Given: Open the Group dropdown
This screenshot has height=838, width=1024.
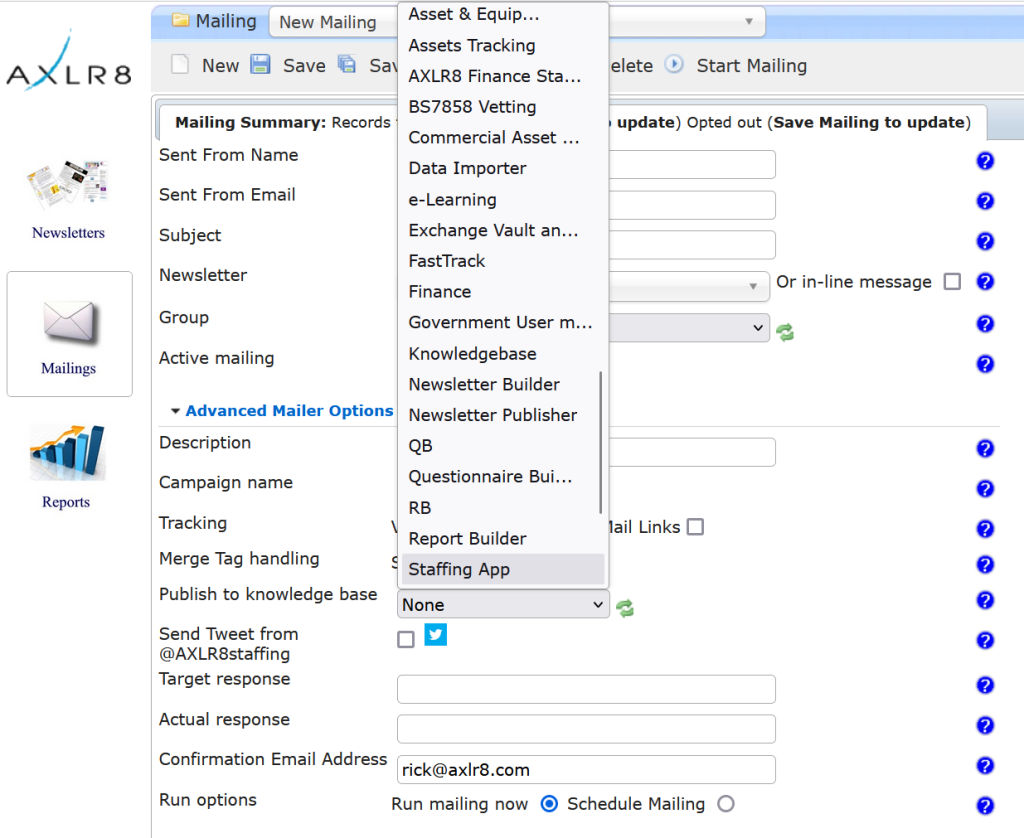Looking at the screenshot, I should [x=689, y=327].
